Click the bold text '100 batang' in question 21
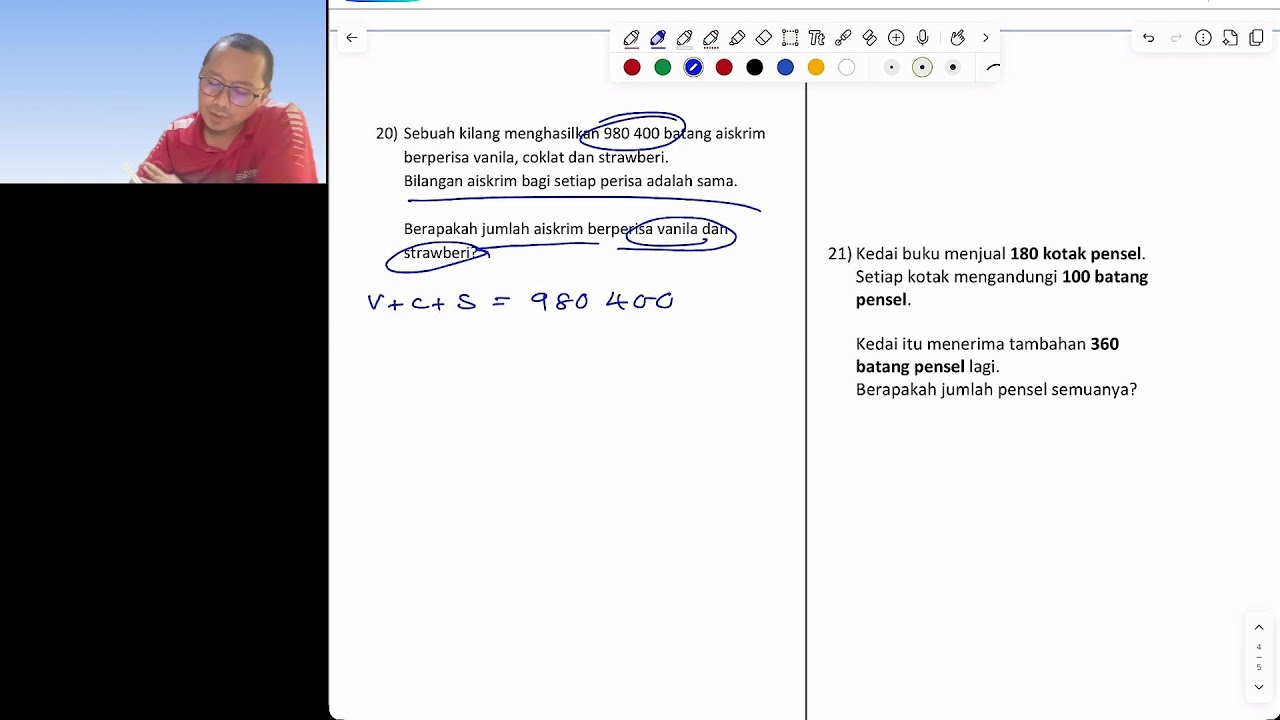Viewport: 1280px width, 720px height. [1105, 276]
